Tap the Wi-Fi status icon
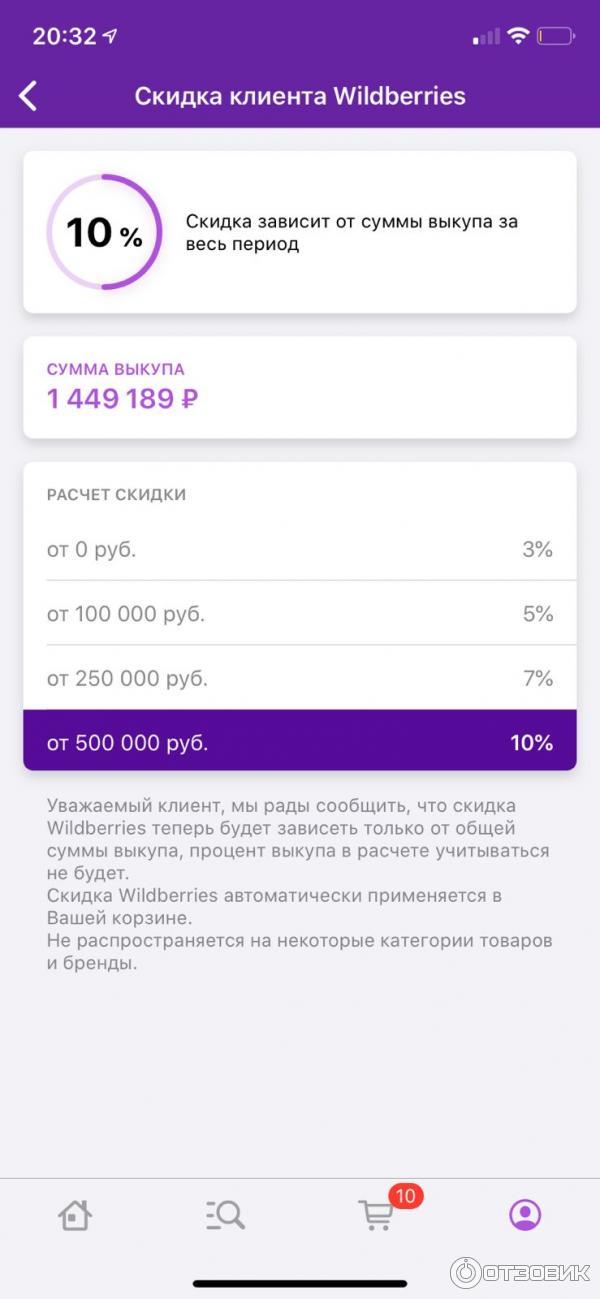 [x=517, y=37]
